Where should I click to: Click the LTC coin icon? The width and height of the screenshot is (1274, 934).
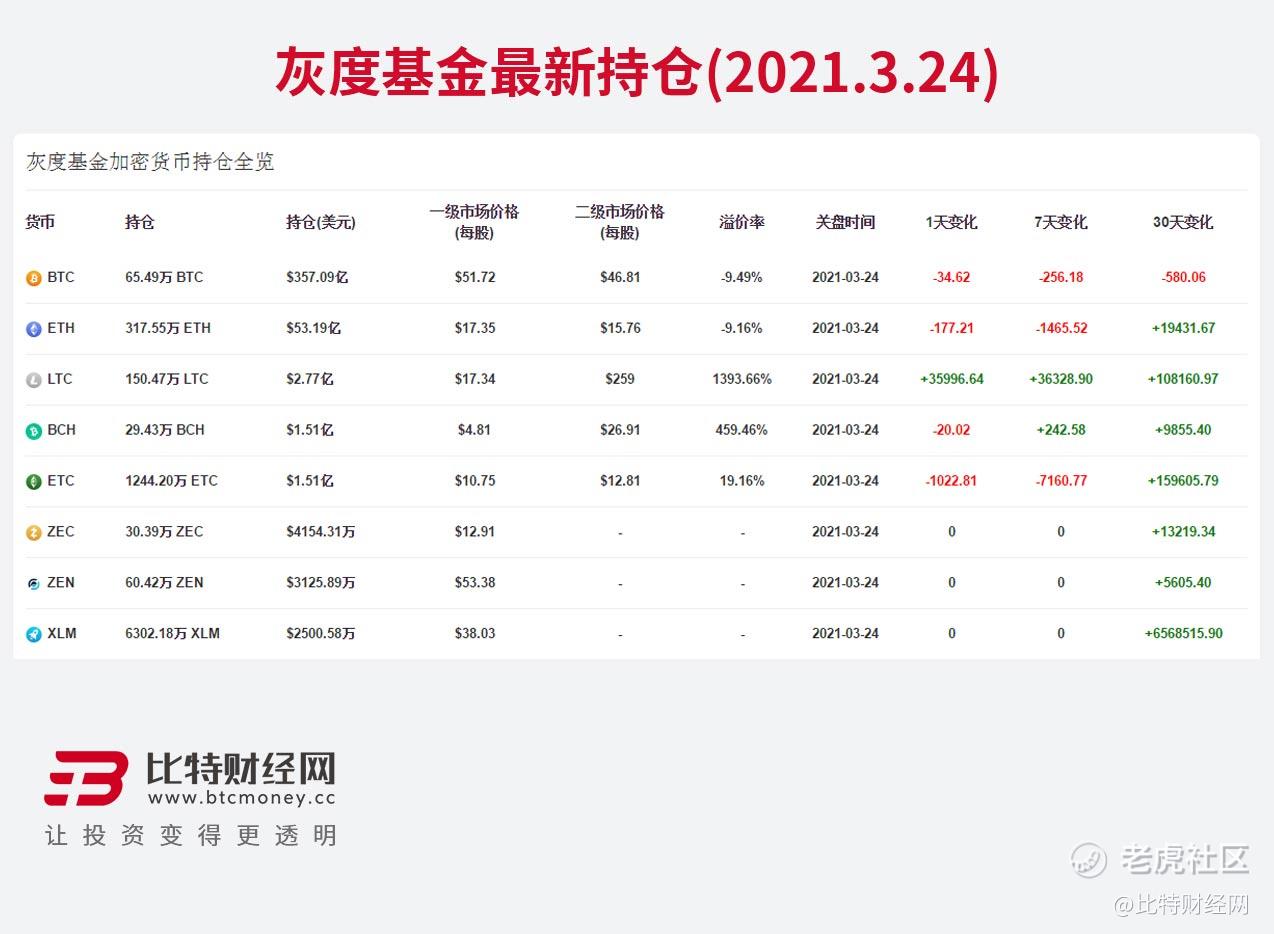click(x=34, y=380)
